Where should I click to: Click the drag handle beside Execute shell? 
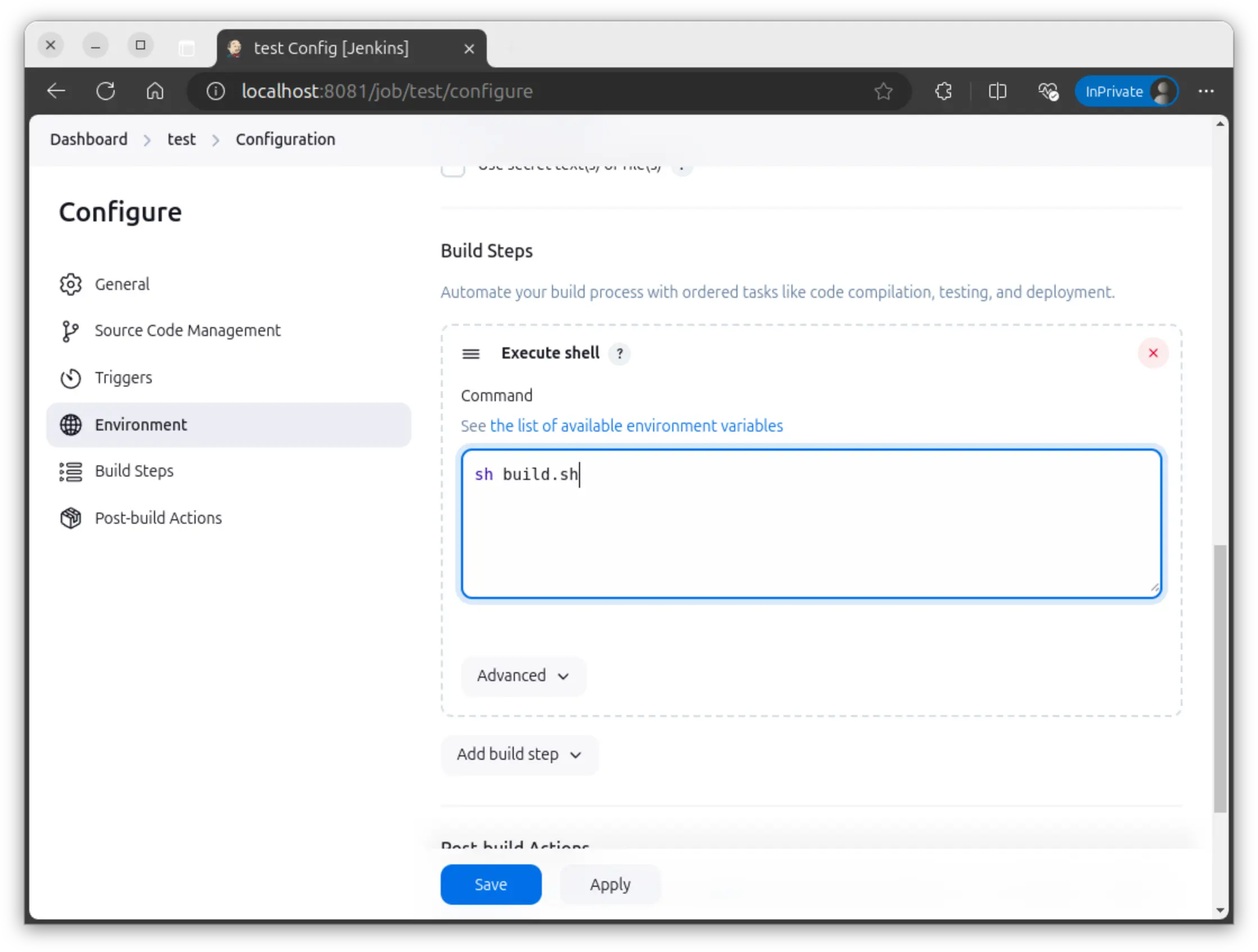coord(470,353)
